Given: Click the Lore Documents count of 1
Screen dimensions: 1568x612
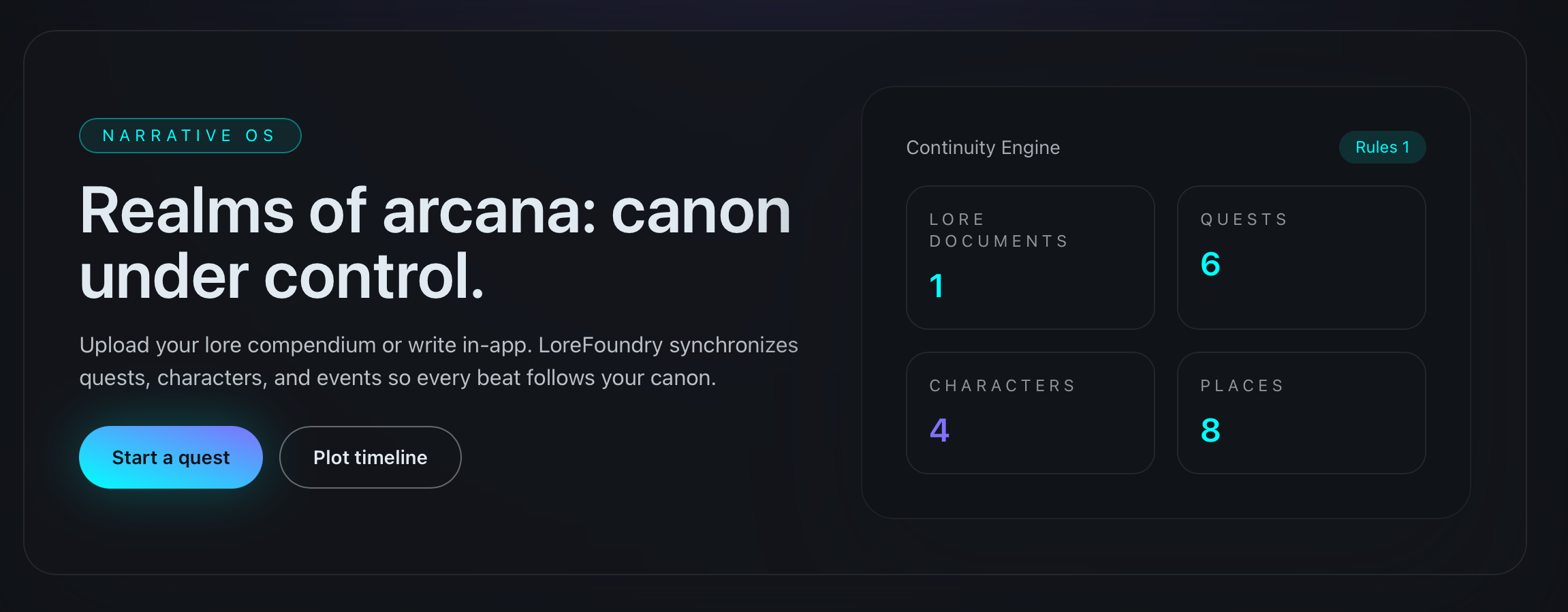Looking at the screenshot, I should 937,286.
